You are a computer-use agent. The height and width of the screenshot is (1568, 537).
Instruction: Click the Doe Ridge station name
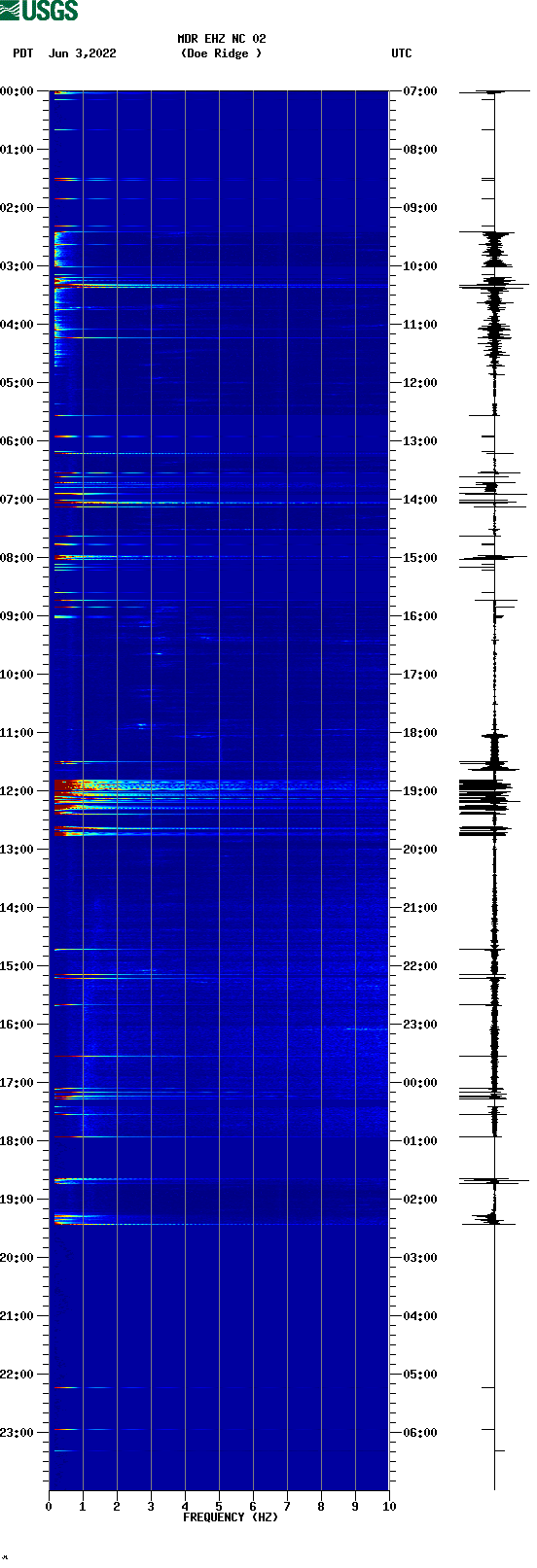coord(221,53)
